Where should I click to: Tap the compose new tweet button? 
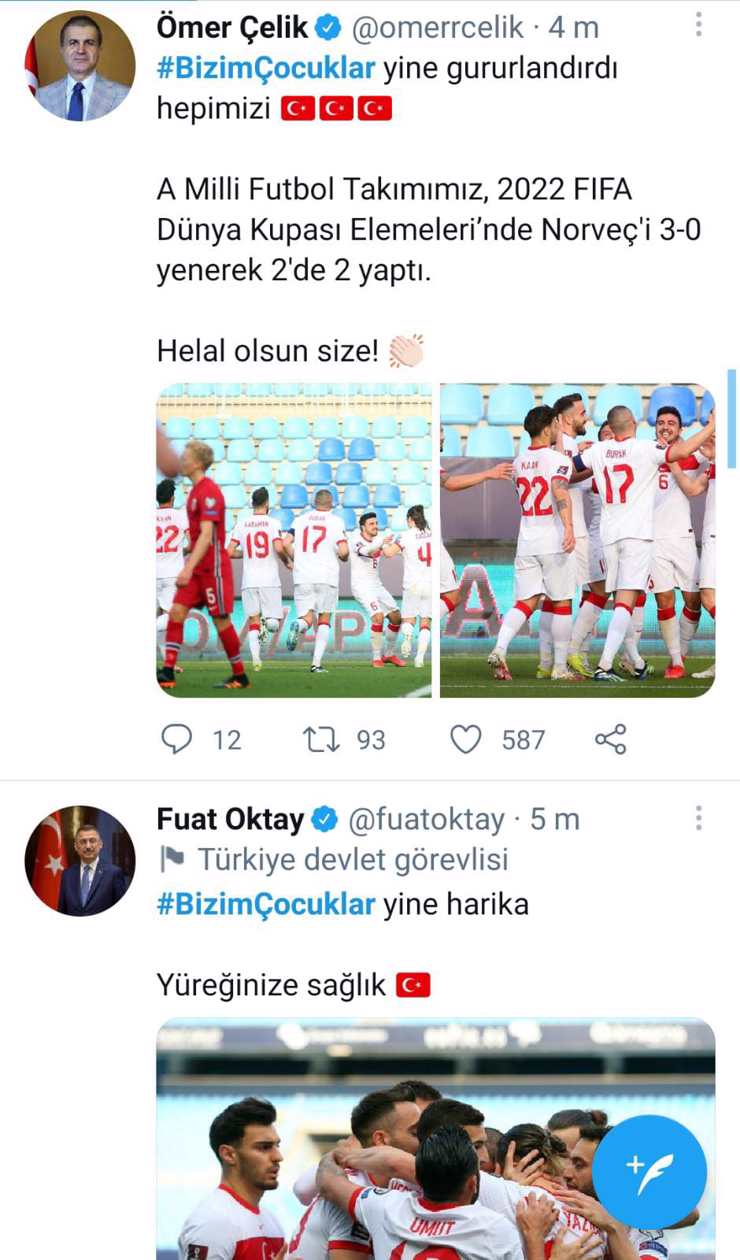649,1171
